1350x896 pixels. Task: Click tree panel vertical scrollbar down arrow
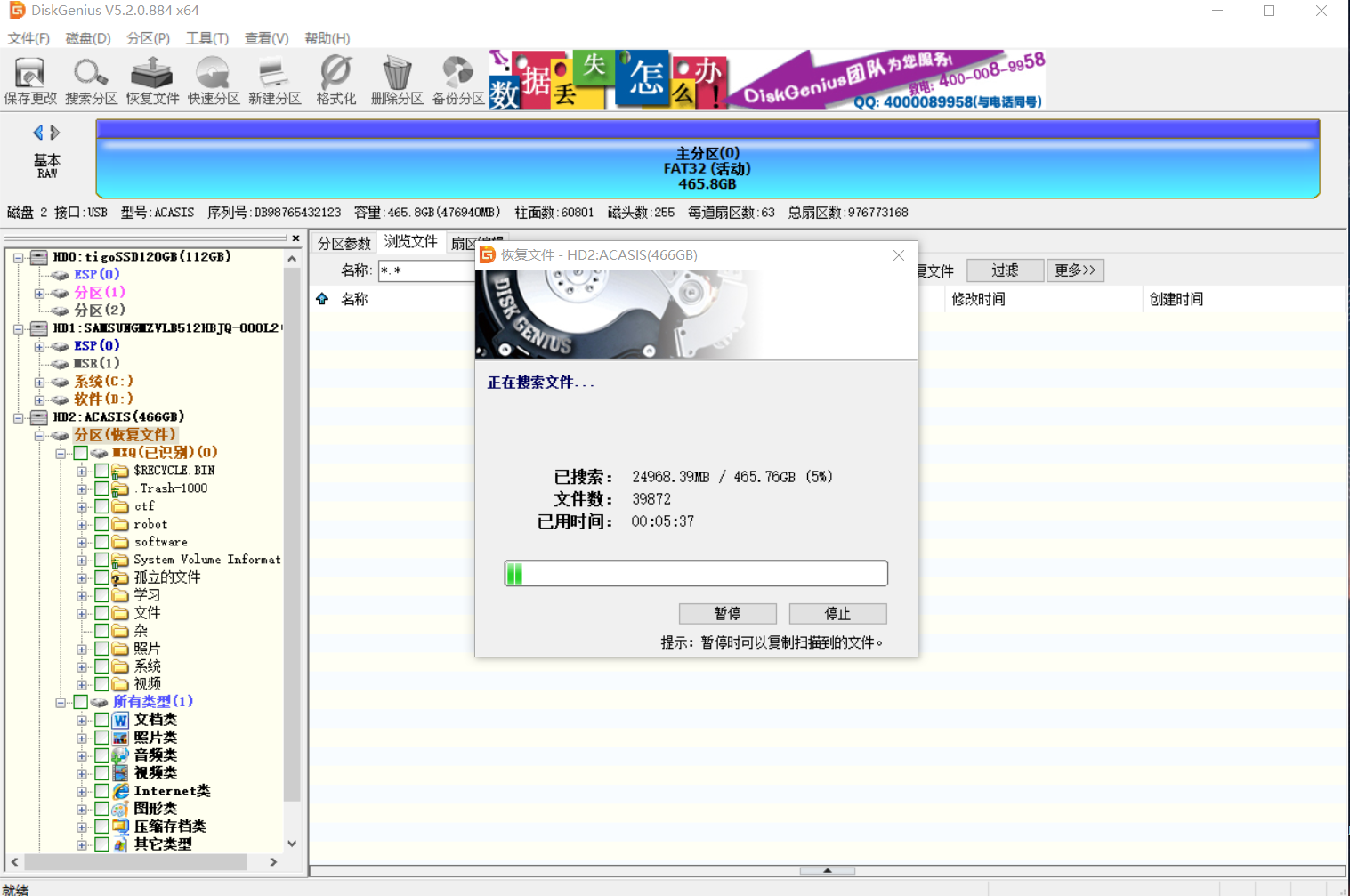[292, 844]
